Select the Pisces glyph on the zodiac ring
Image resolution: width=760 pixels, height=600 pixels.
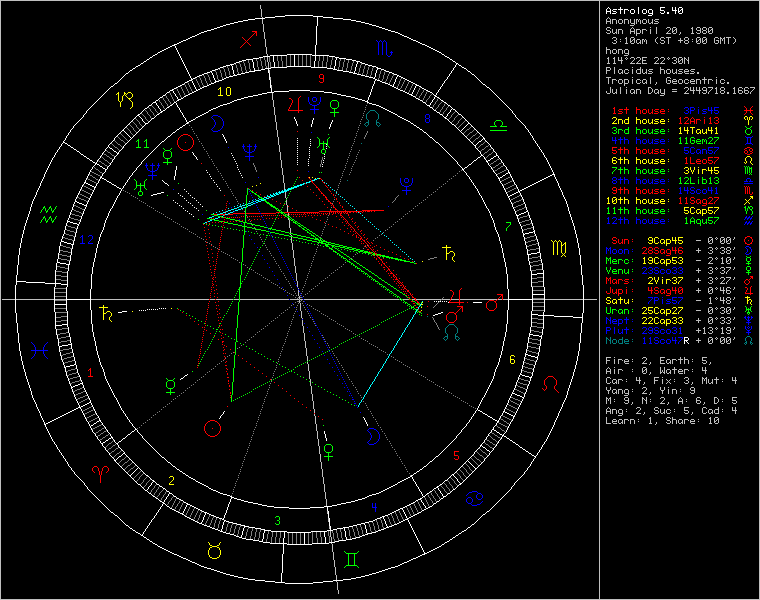point(40,351)
